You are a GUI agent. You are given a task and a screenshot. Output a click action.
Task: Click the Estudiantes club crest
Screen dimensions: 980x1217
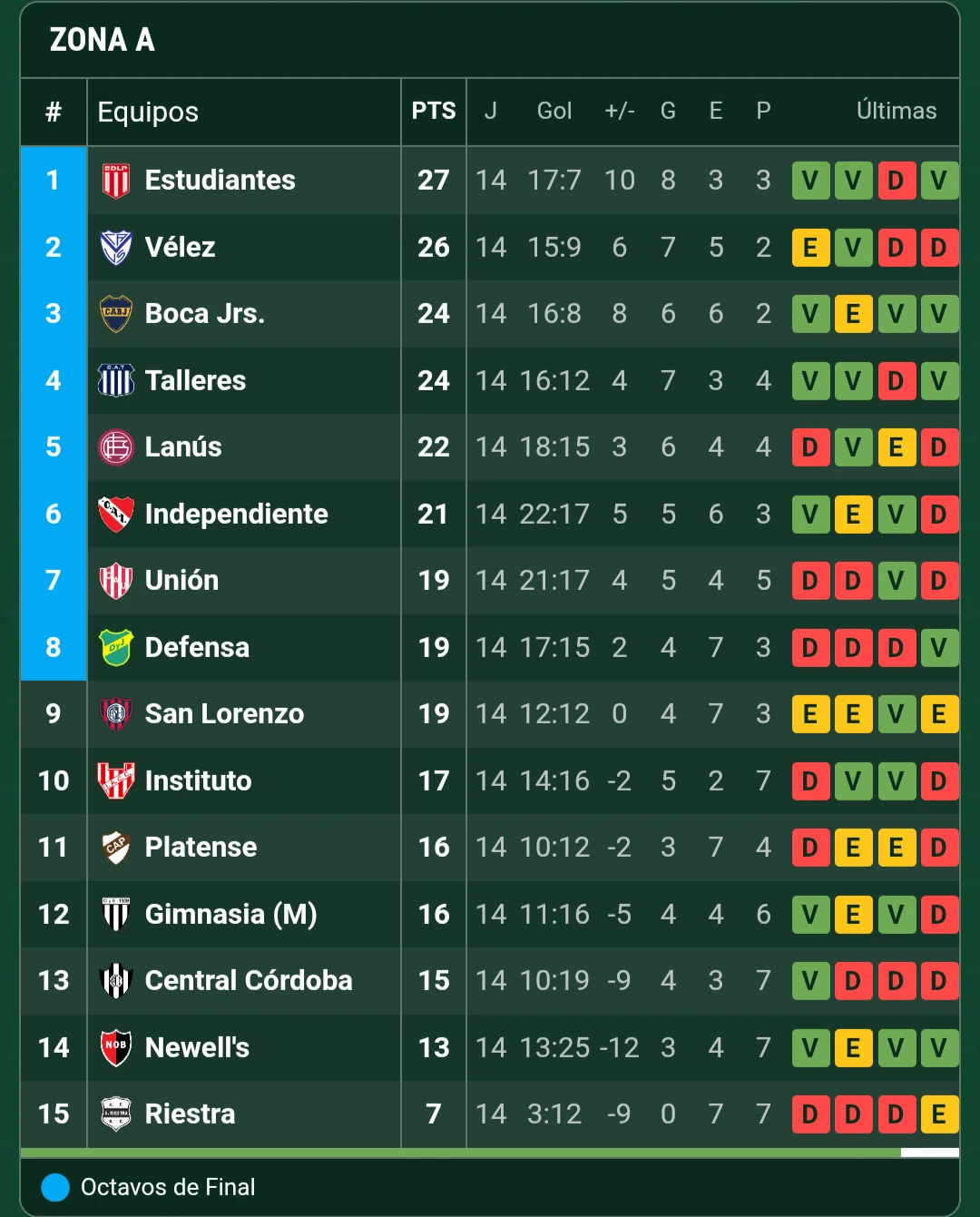pos(113,180)
